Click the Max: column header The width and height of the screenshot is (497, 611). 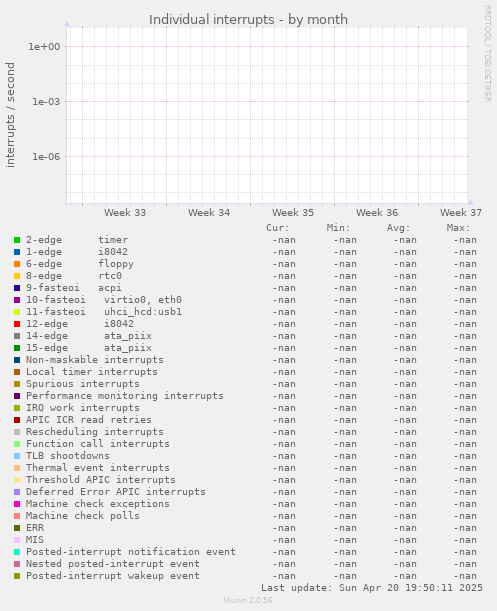point(458,228)
